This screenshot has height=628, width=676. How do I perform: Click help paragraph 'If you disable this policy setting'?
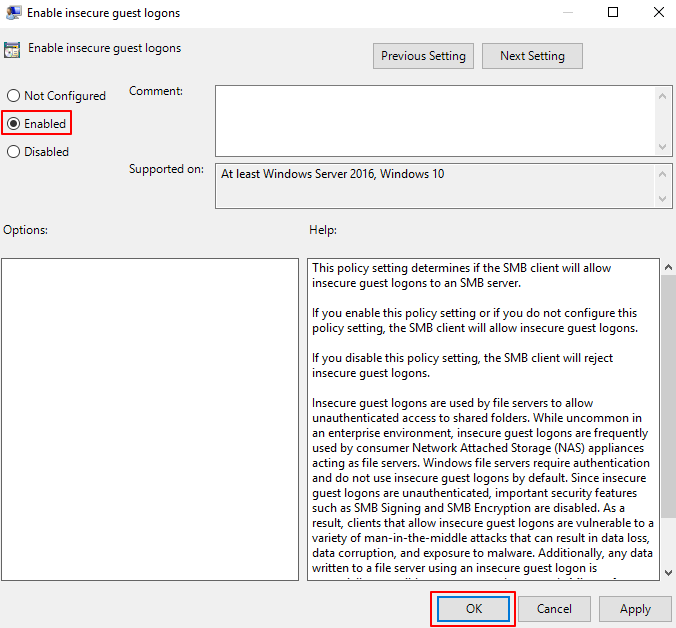tap(462, 365)
